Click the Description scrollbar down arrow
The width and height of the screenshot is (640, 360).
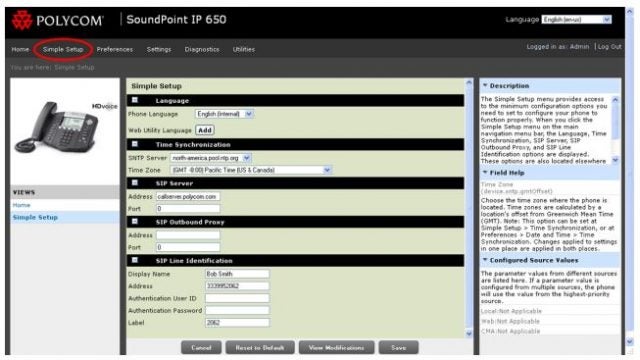615,160
